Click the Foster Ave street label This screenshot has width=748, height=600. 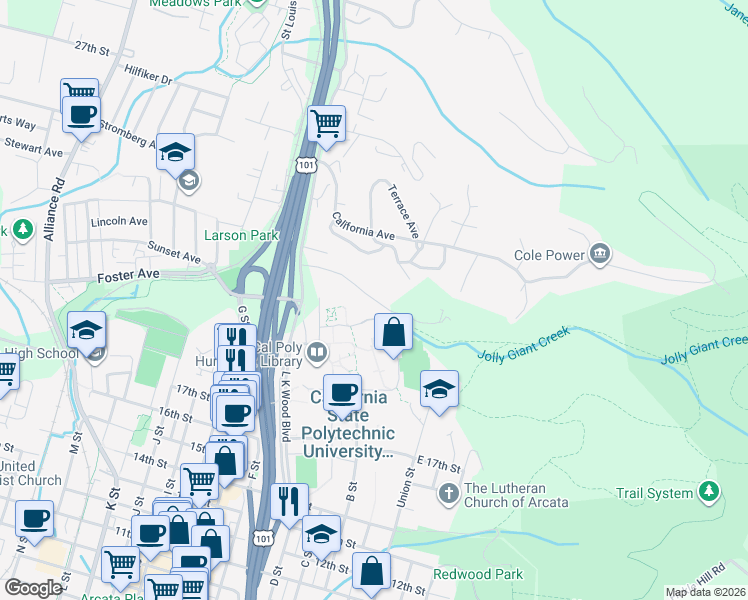(x=128, y=276)
